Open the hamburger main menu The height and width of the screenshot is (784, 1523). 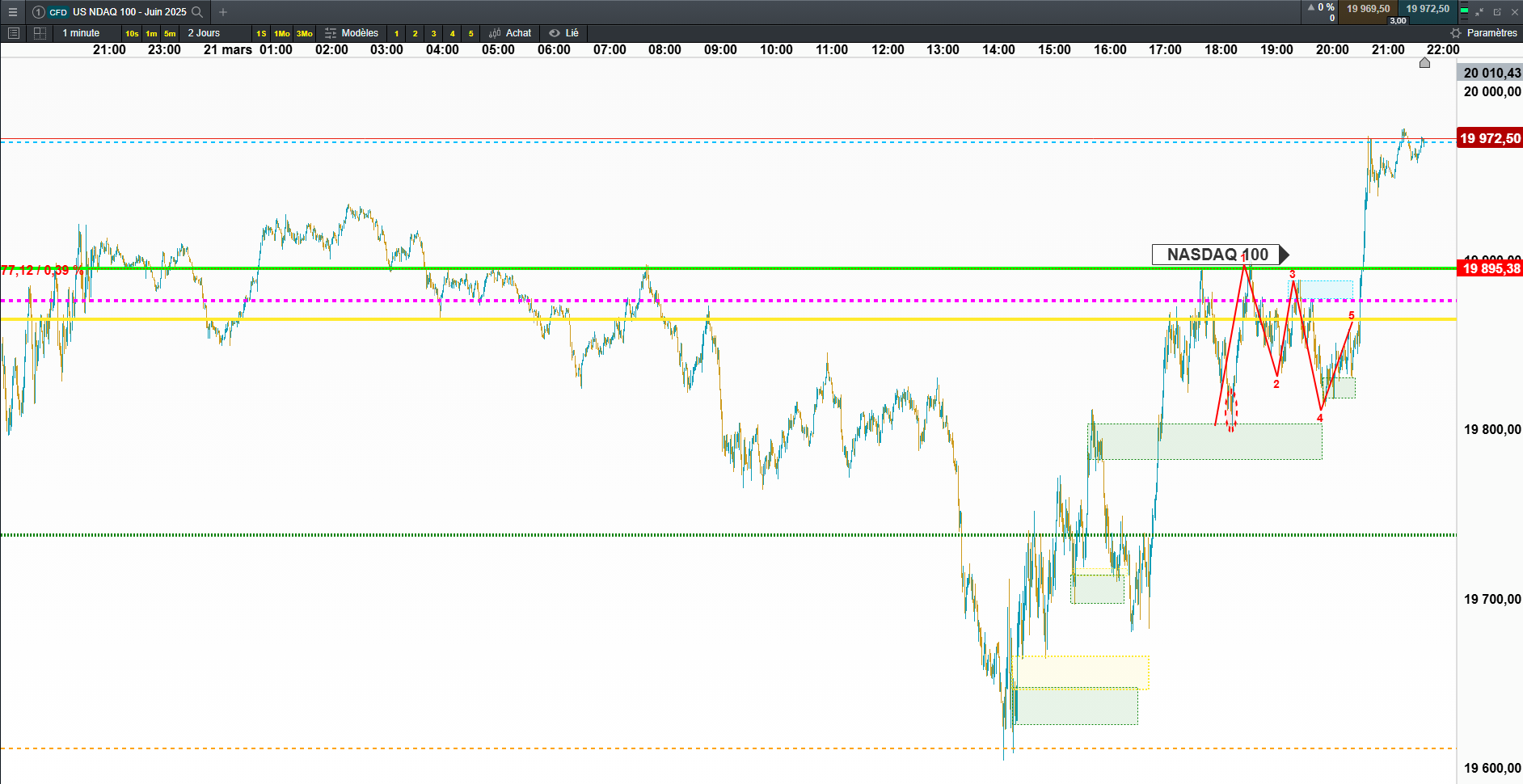[x=12, y=12]
